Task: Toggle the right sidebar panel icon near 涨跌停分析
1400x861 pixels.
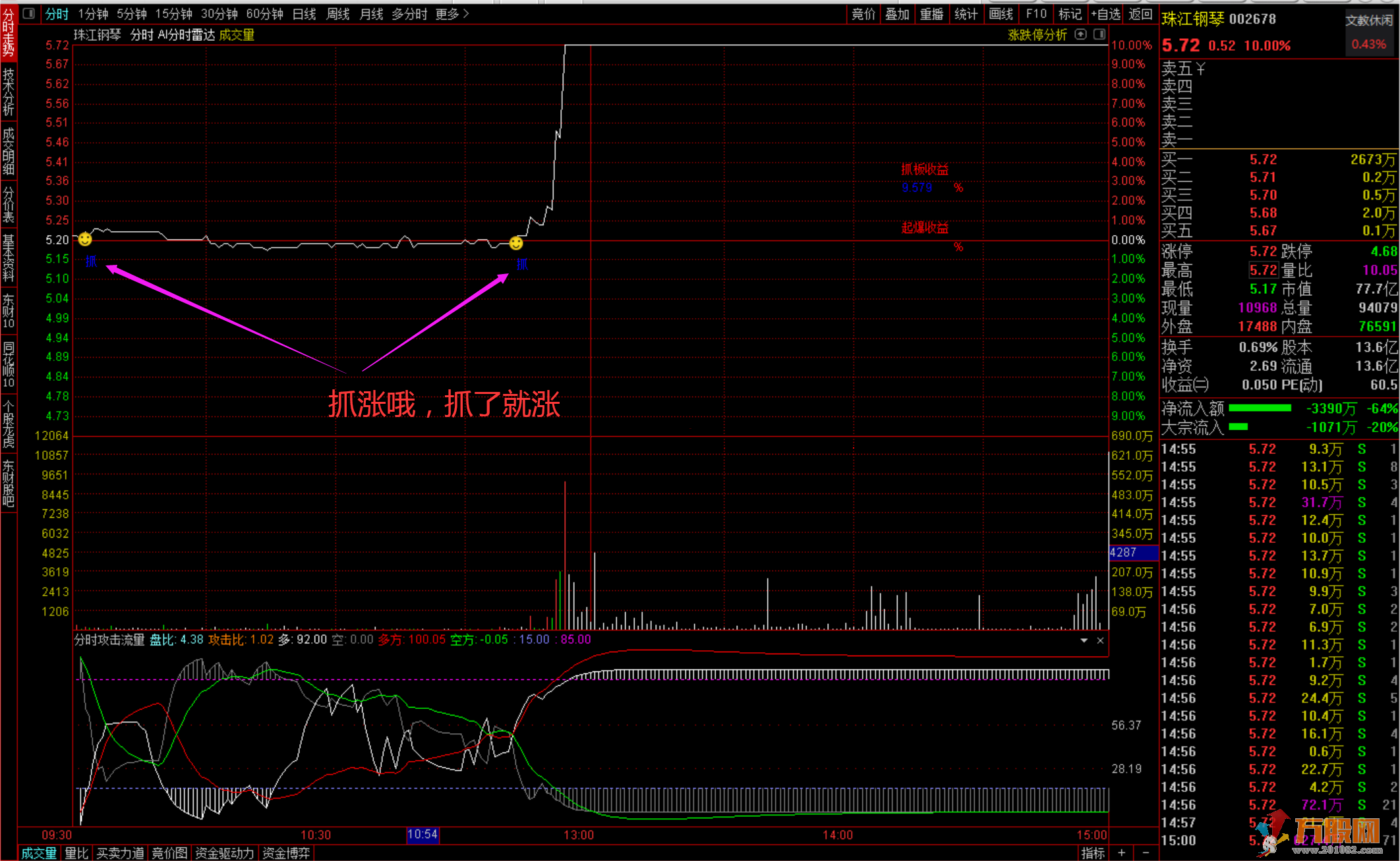Action: pos(1099,34)
